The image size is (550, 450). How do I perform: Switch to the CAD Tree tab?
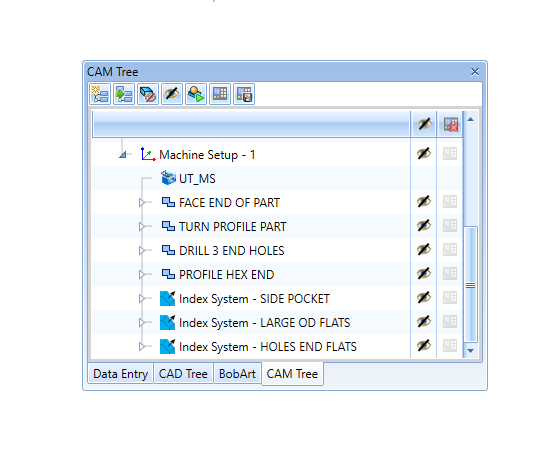[183, 374]
